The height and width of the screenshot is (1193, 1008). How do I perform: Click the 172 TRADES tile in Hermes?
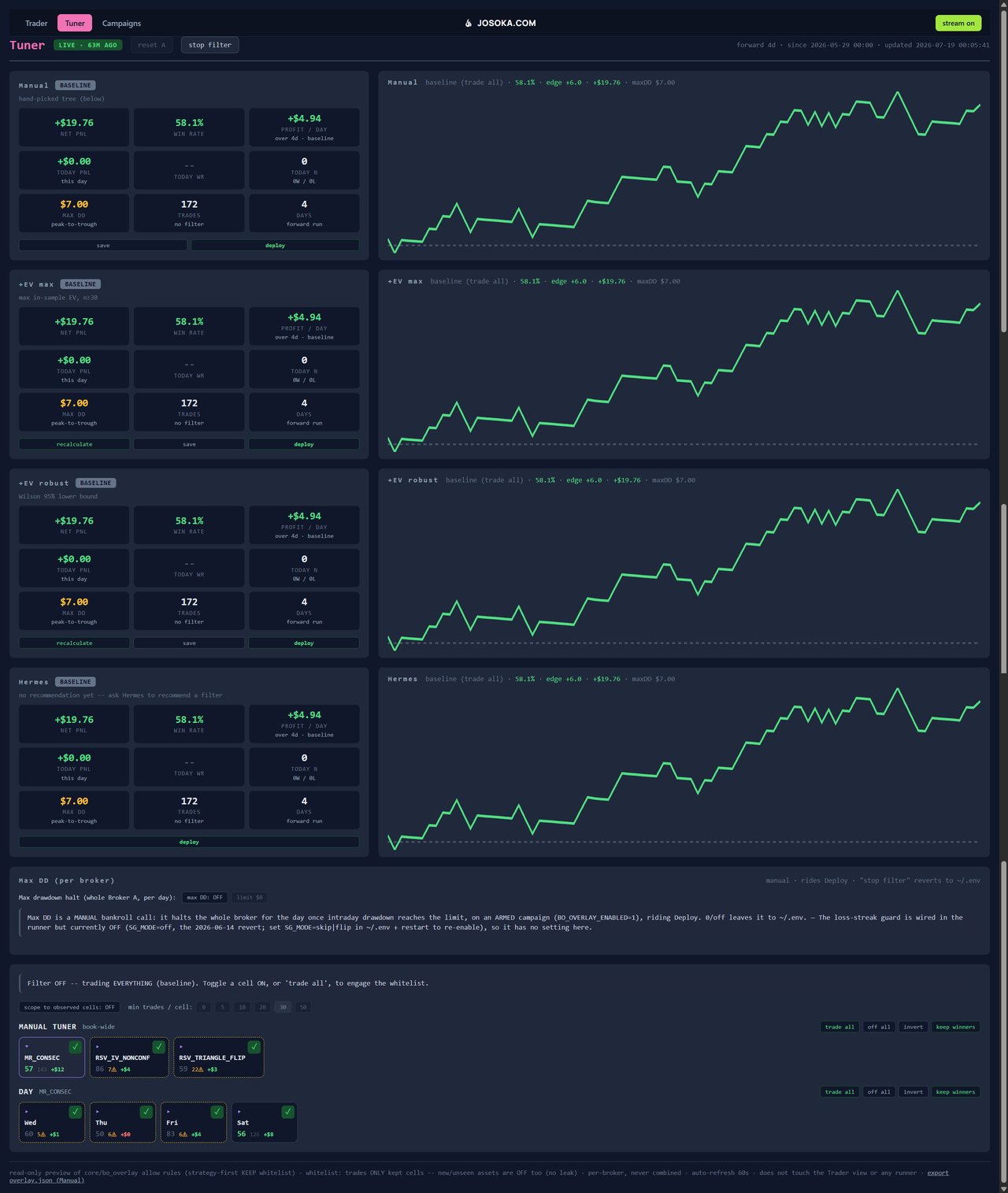tap(189, 810)
